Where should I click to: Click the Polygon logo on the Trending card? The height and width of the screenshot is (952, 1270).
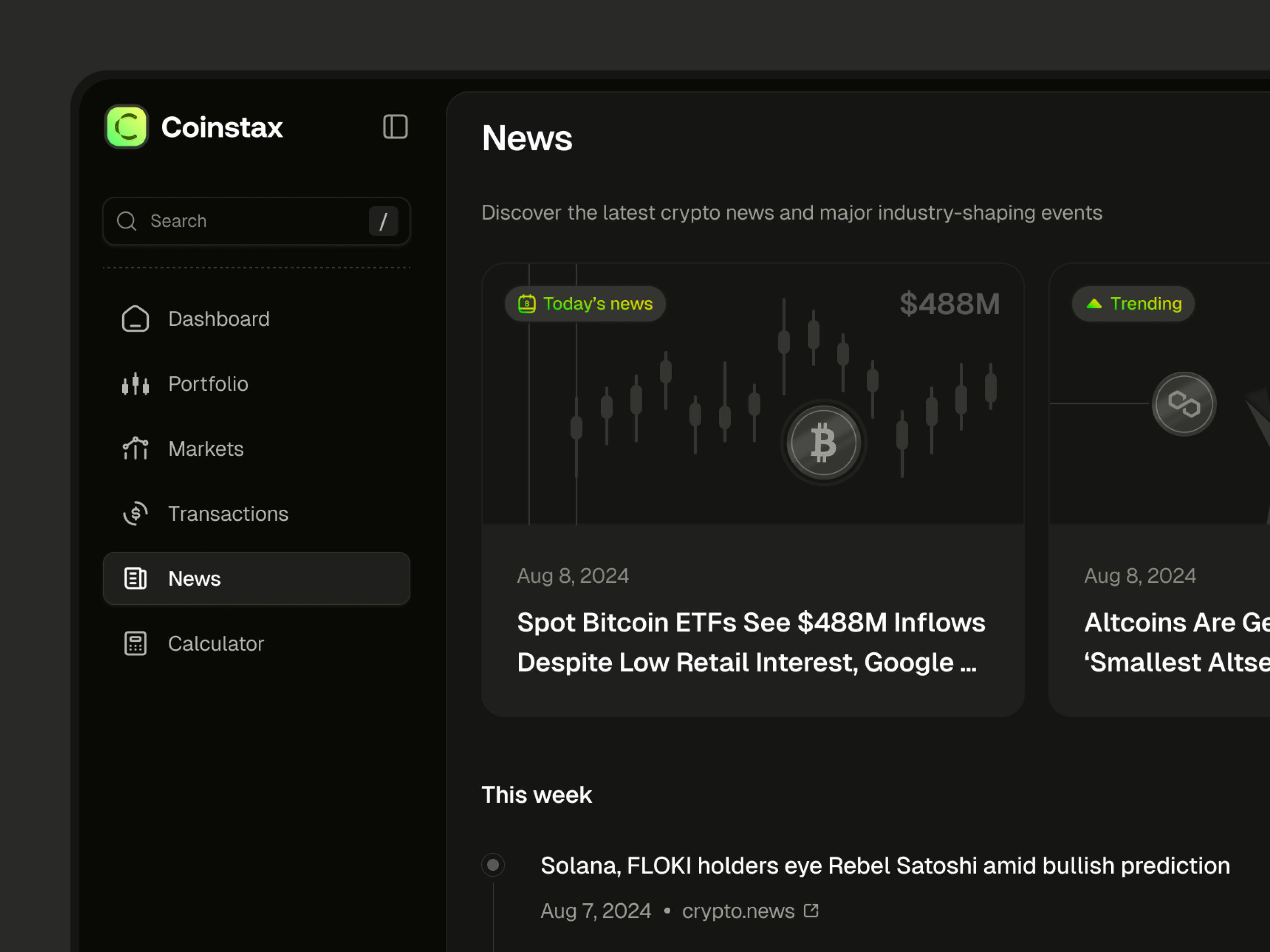pos(1183,403)
